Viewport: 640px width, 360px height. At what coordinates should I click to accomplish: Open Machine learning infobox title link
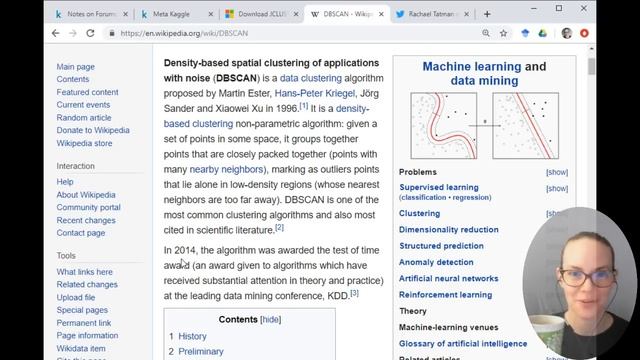pos(472,67)
